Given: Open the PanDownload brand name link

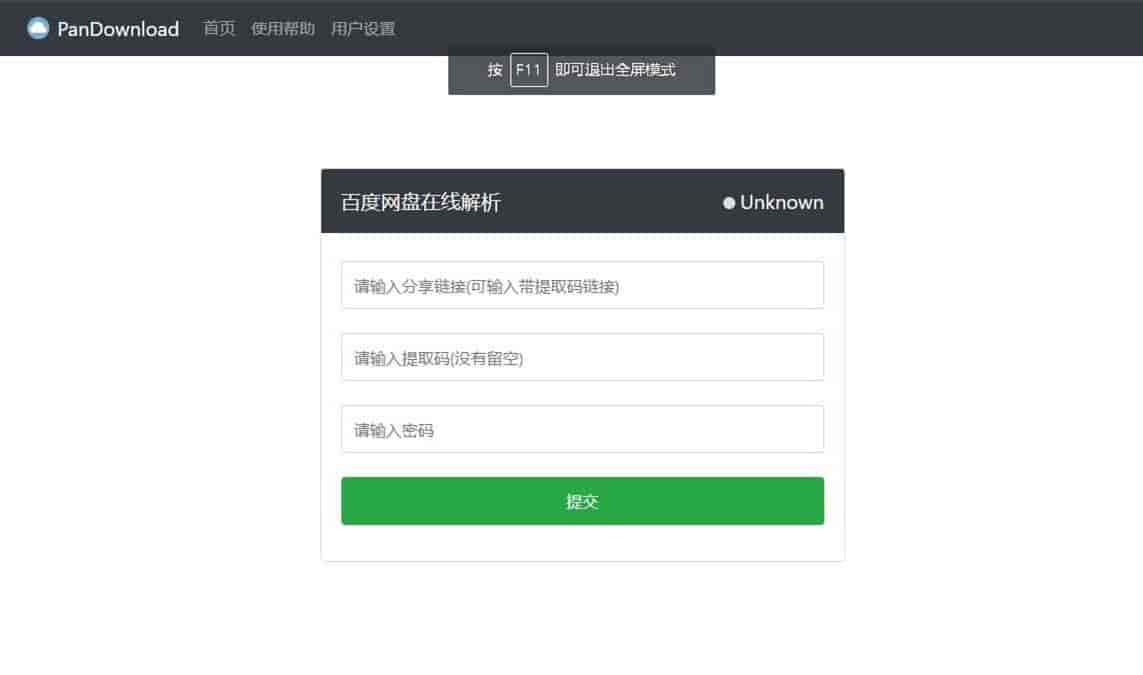Looking at the screenshot, I should click(118, 29).
